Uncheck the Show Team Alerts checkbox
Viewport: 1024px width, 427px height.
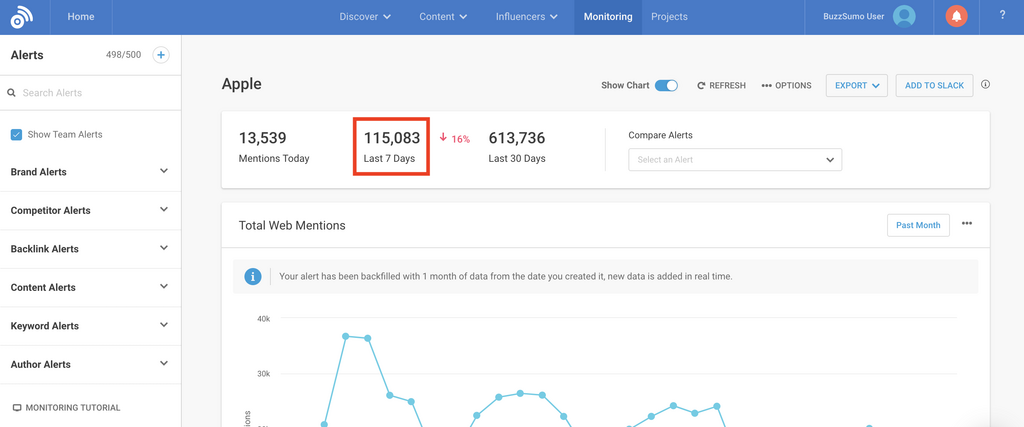(16, 134)
